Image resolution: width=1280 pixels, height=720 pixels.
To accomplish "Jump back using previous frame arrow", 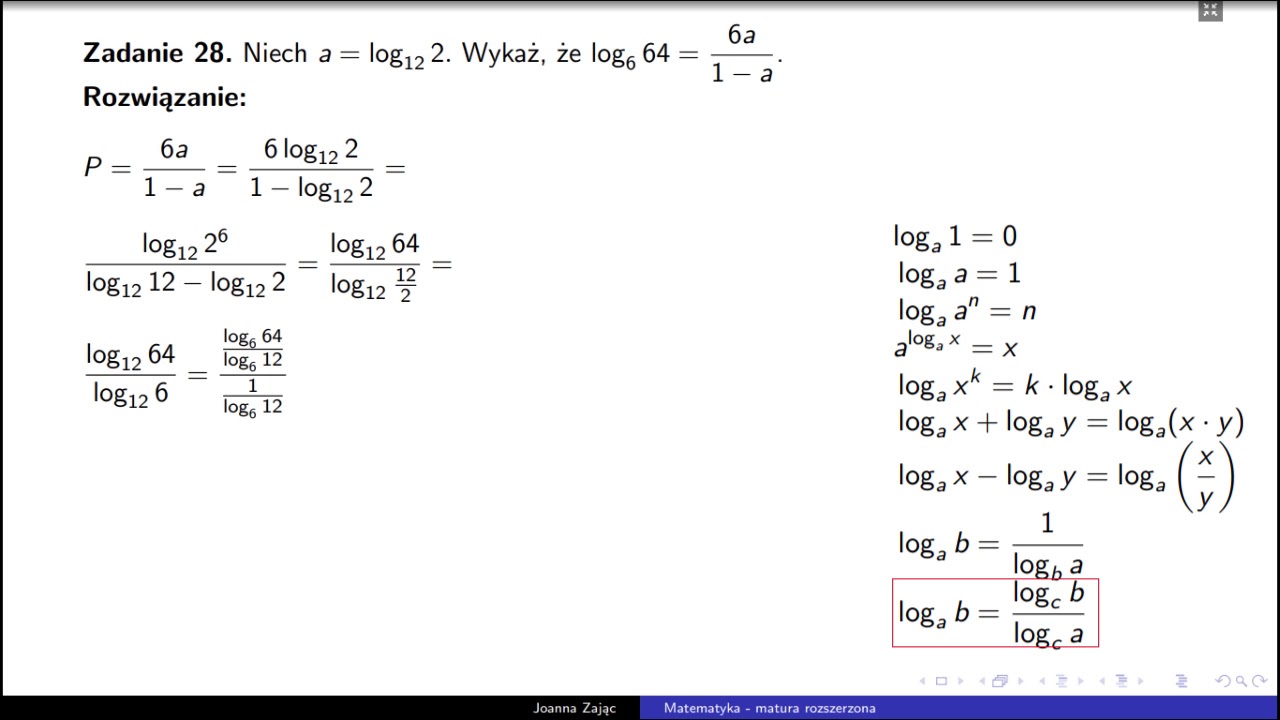I will pos(982,681).
